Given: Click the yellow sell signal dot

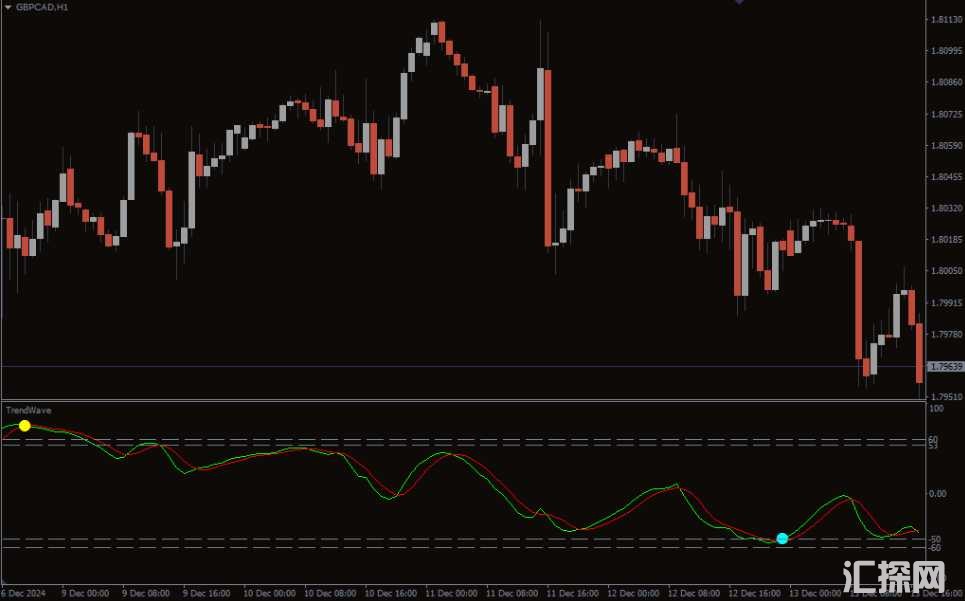Looking at the screenshot, I should pyautogui.click(x=25, y=426).
